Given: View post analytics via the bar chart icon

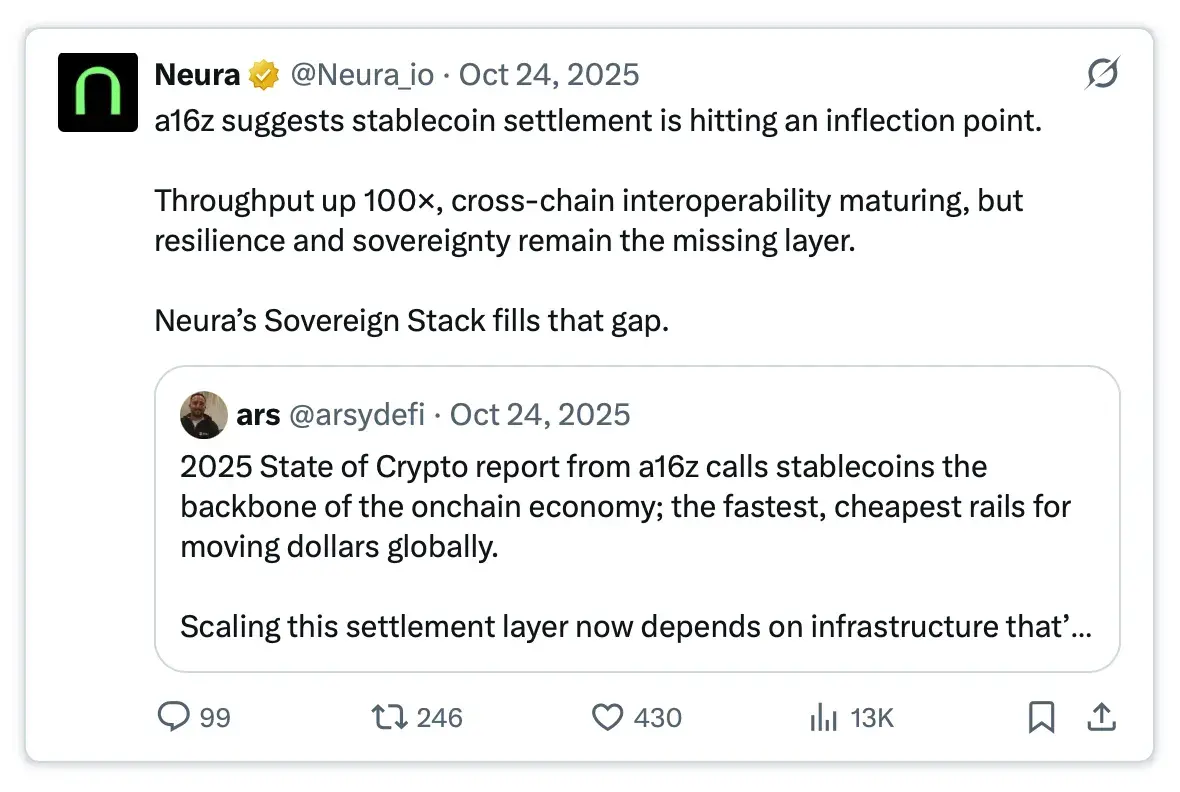Looking at the screenshot, I should coord(823,717).
